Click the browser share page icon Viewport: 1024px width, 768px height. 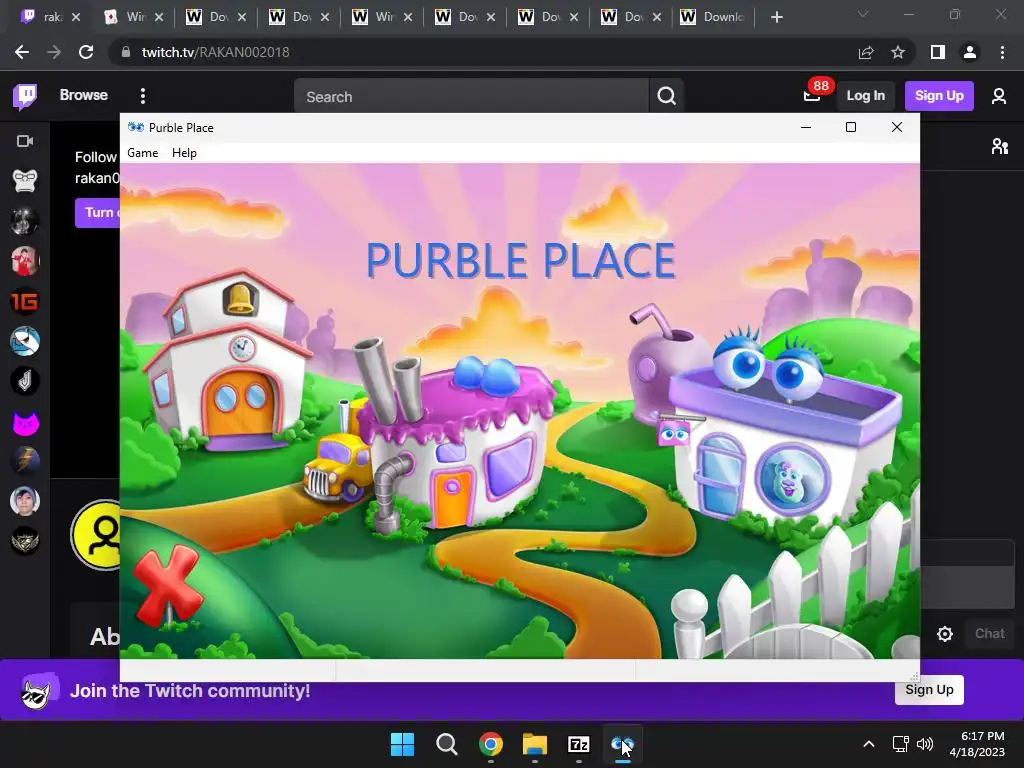(866, 52)
